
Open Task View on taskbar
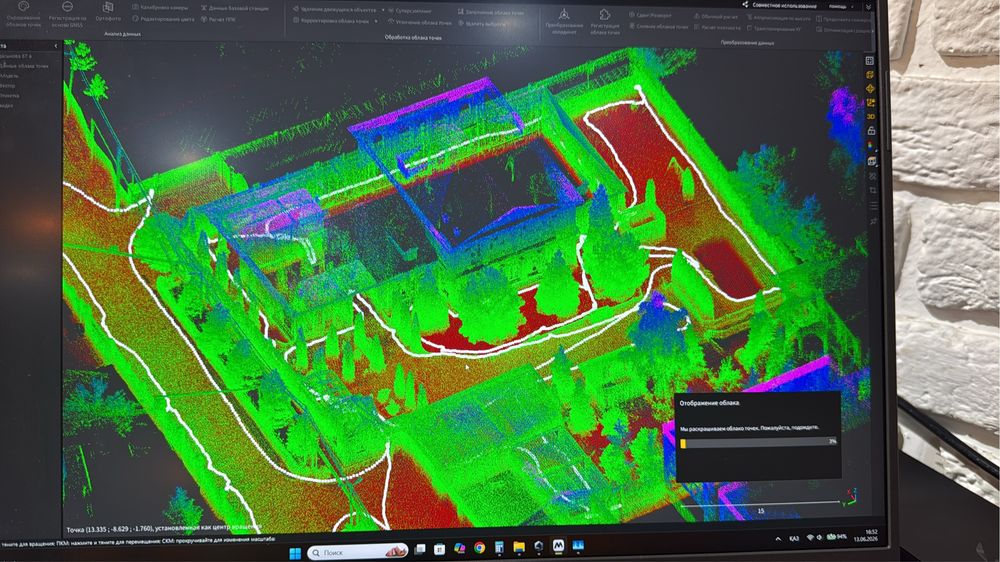(420, 549)
